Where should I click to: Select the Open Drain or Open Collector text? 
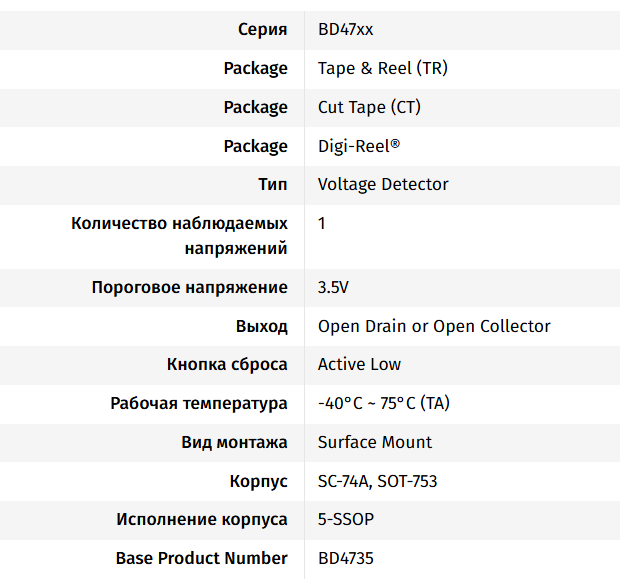(434, 327)
